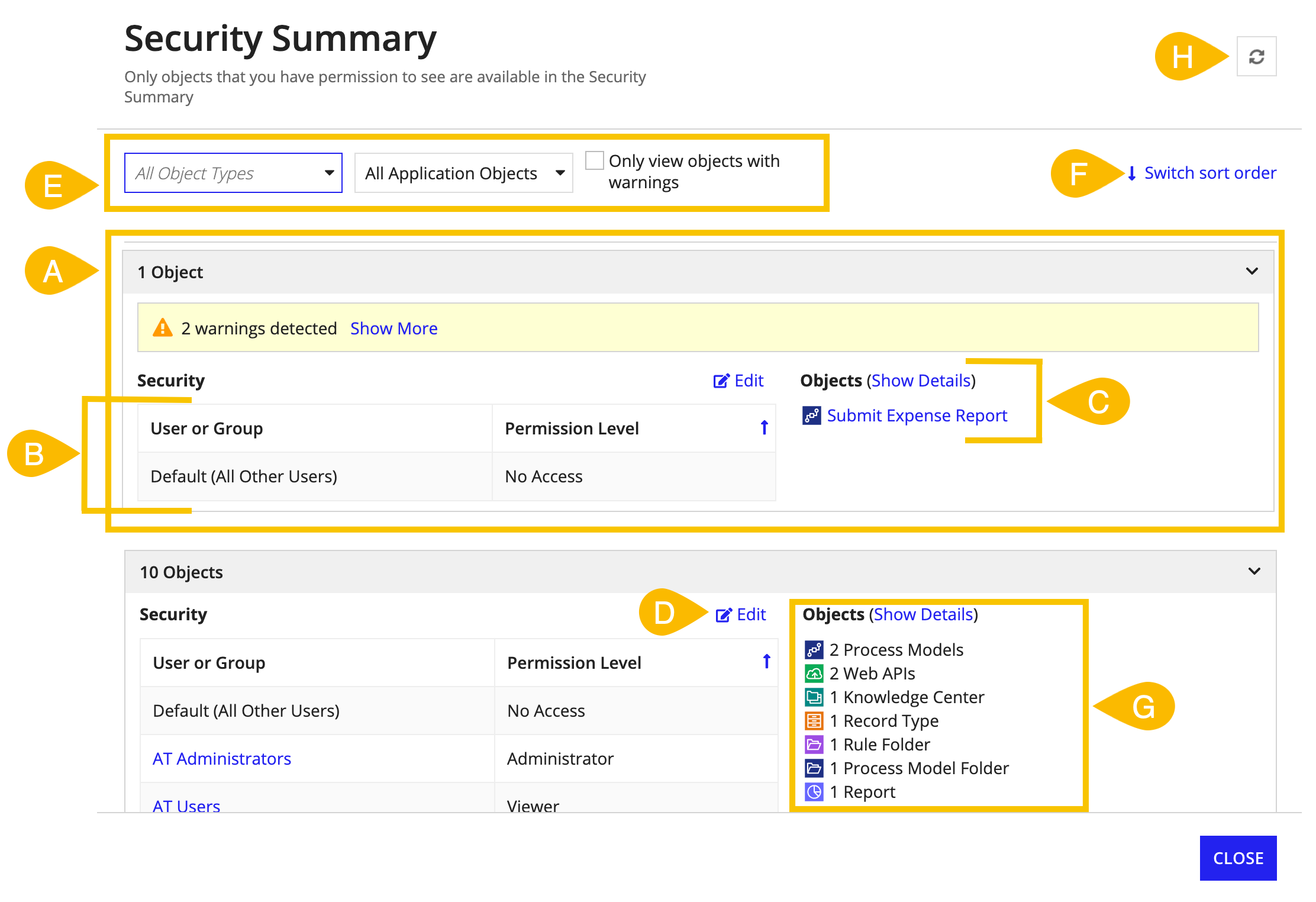The image size is (1316, 902).
Task: Click the Rule Folder icon
Action: [814, 745]
